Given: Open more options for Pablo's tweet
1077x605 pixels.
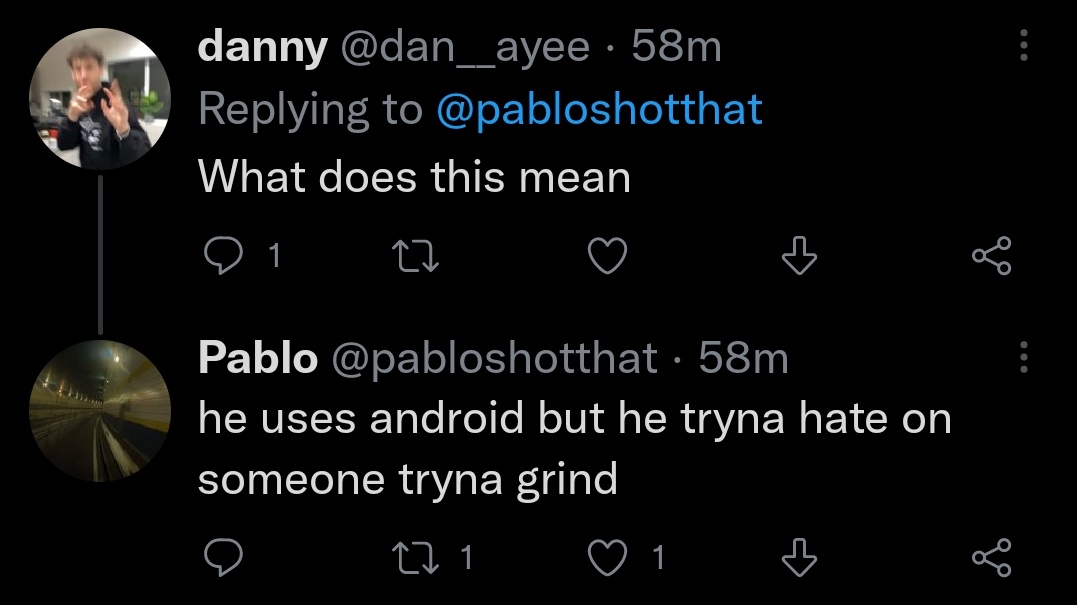Looking at the screenshot, I should tap(1023, 358).
